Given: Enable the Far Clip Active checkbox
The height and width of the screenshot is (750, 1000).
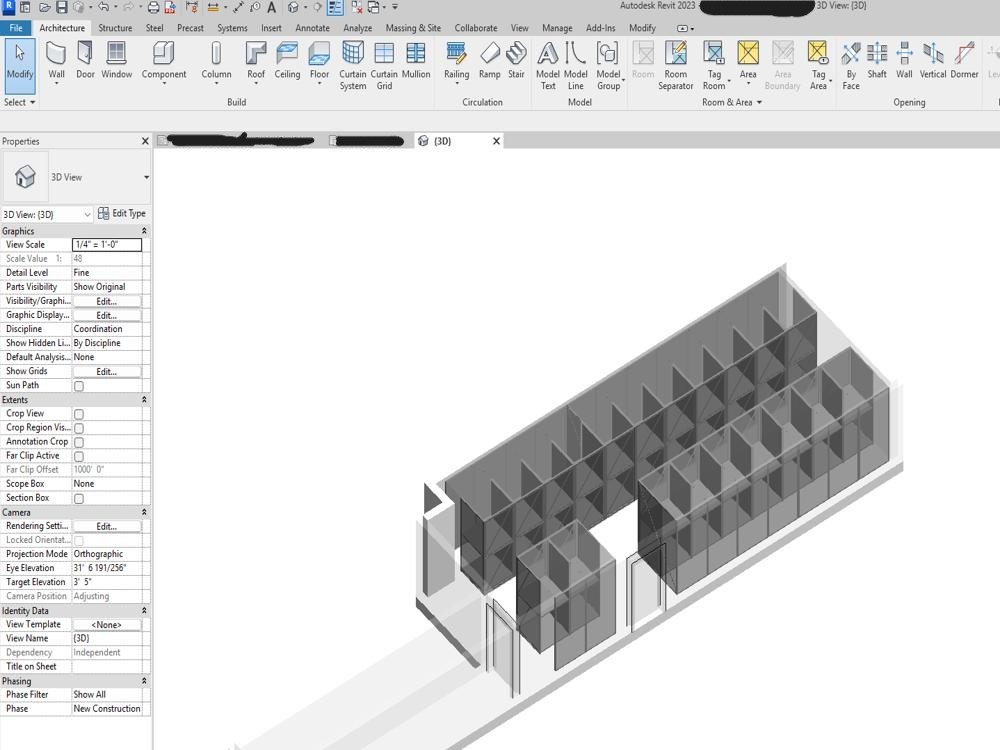Looking at the screenshot, I should coord(79,456).
